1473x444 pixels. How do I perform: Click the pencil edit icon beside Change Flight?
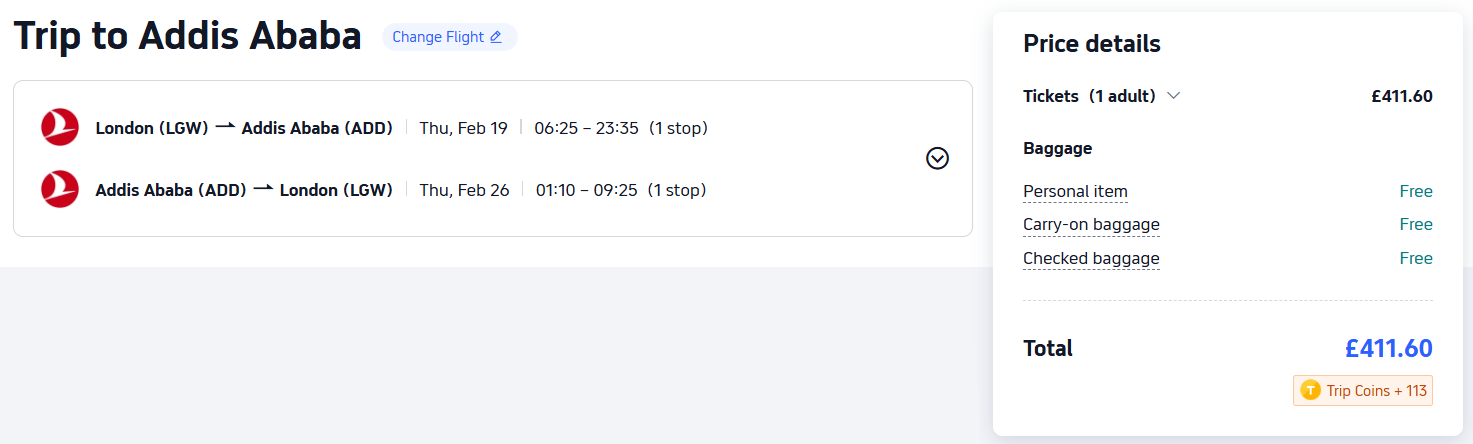tap(496, 37)
